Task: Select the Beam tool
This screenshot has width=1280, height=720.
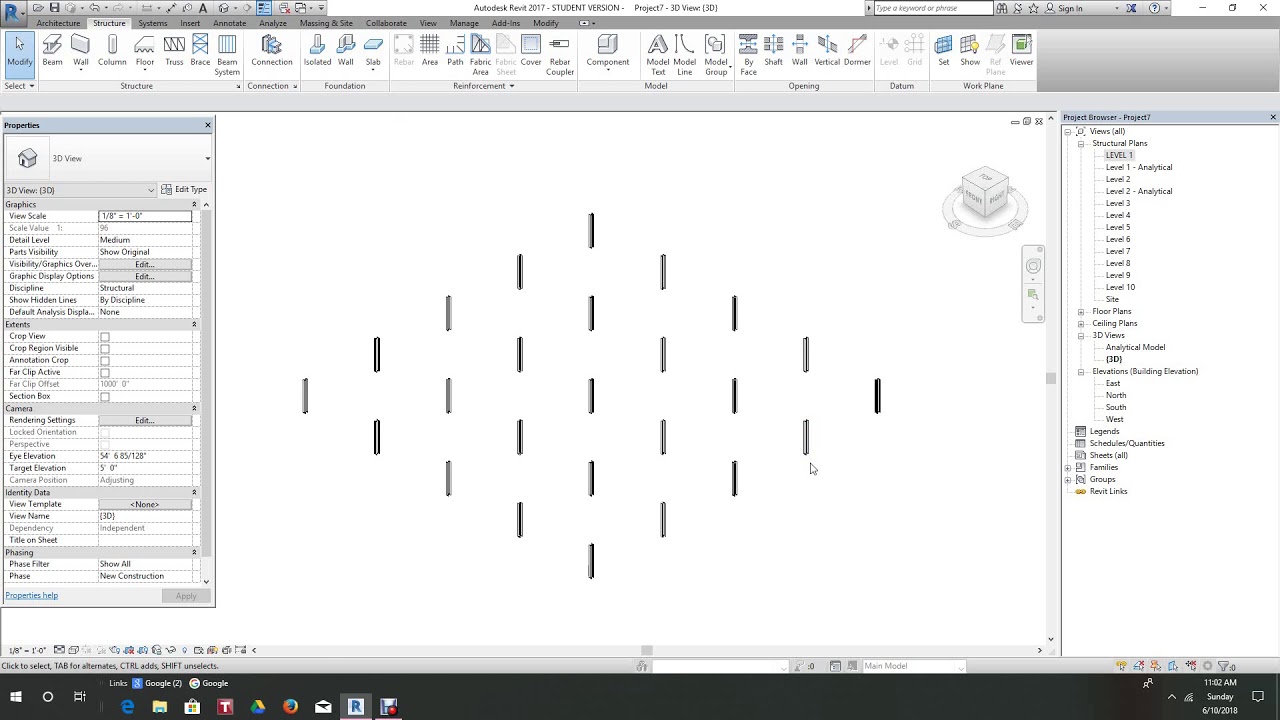Action: (52, 52)
